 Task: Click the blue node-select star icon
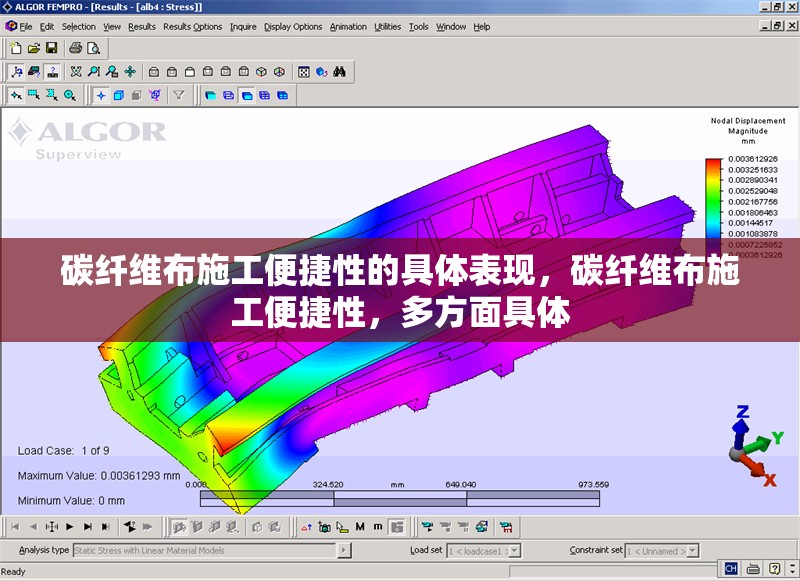coord(101,95)
